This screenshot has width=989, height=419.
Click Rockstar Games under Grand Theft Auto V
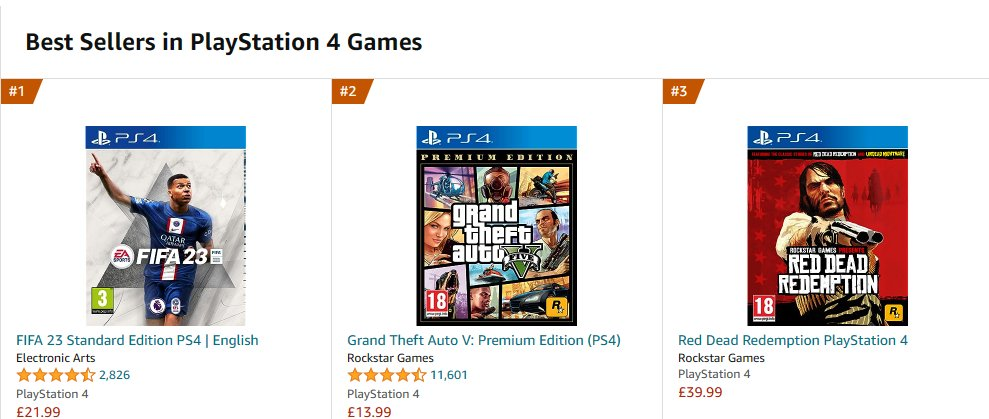(x=389, y=358)
